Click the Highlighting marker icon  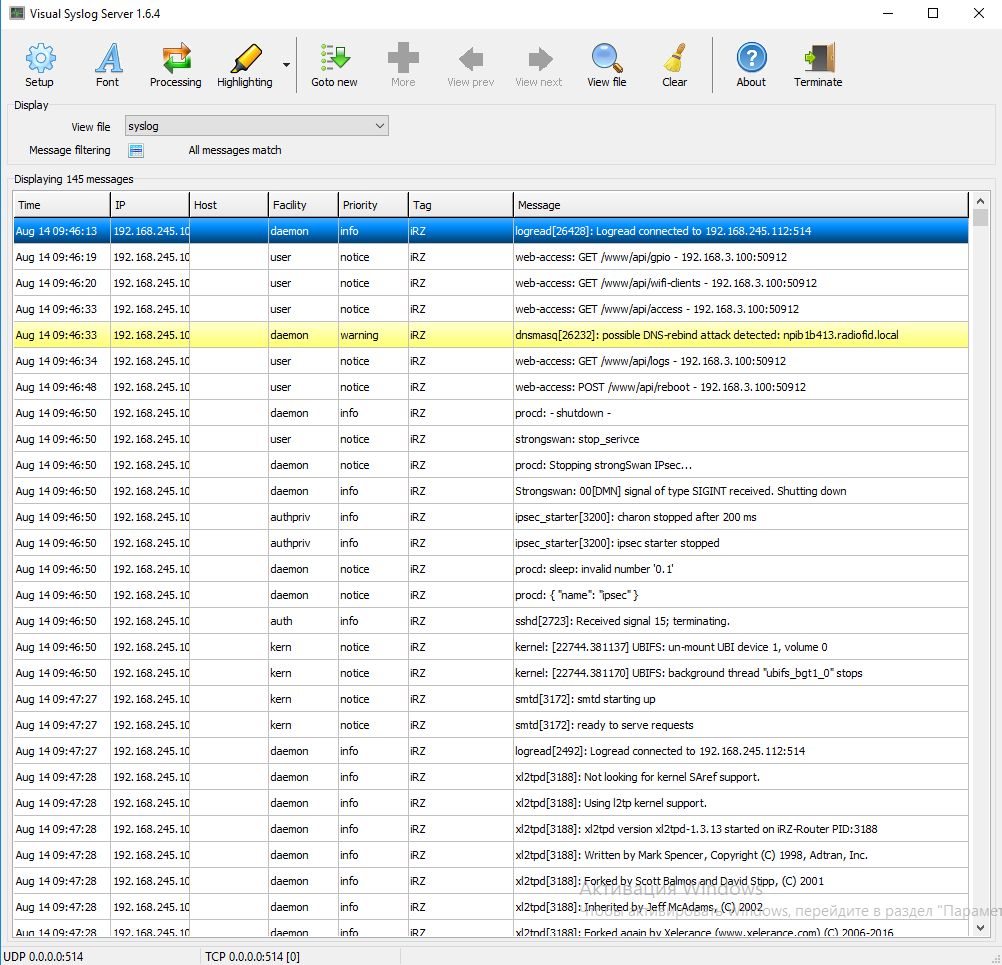pyautogui.click(x=244, y=66)
